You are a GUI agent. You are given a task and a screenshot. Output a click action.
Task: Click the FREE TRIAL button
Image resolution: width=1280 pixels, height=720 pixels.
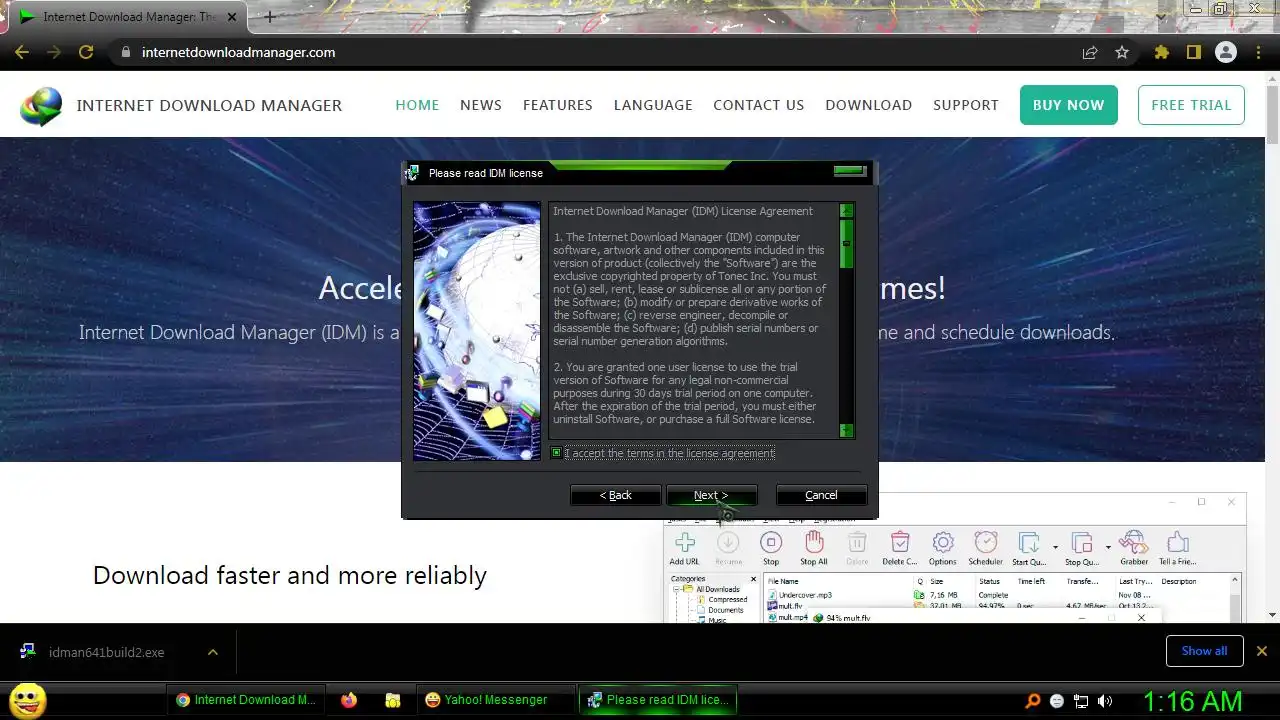[x=1191, y=105]
